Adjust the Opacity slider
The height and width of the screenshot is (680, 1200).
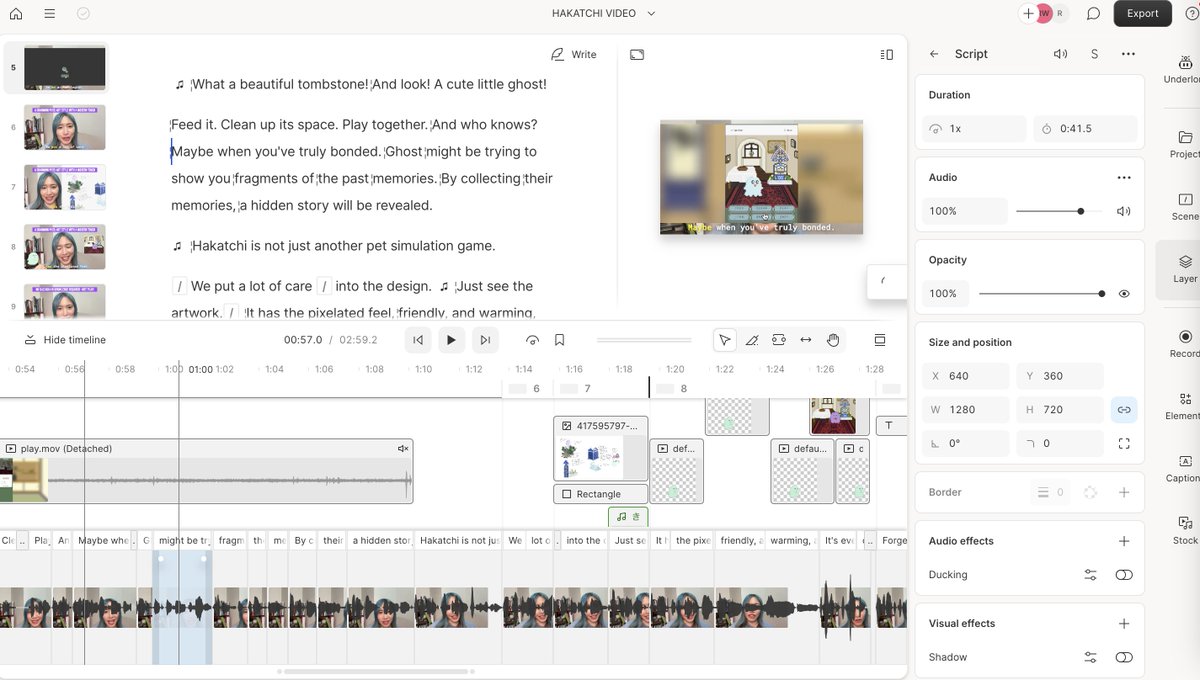click(x=1041, y=294)
